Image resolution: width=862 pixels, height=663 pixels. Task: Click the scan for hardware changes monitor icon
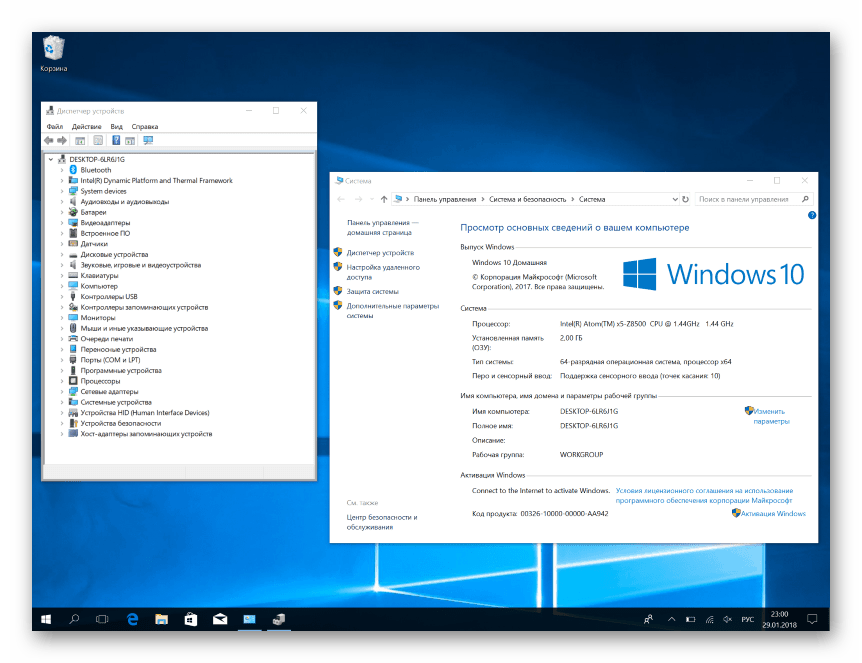(148, 141)
